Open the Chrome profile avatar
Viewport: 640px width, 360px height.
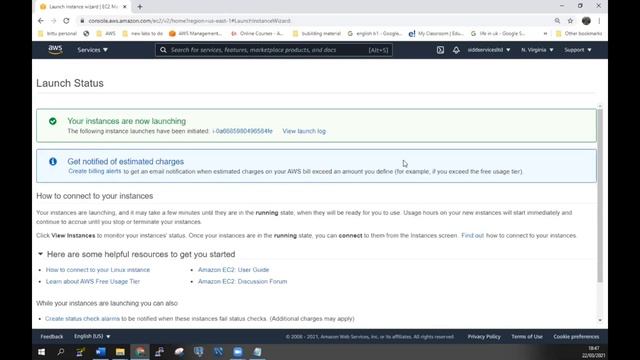click(x=586, y=21)
